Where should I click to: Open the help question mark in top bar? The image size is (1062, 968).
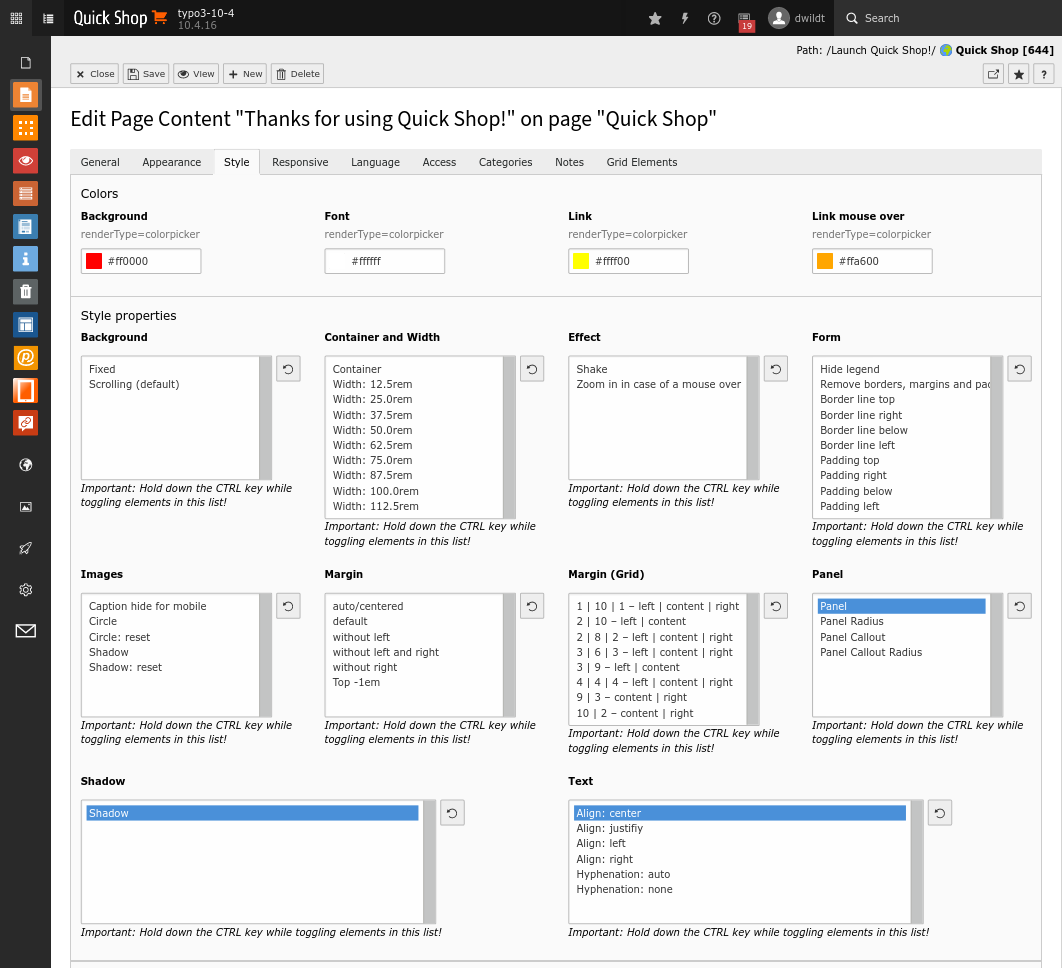click(714, 18)
